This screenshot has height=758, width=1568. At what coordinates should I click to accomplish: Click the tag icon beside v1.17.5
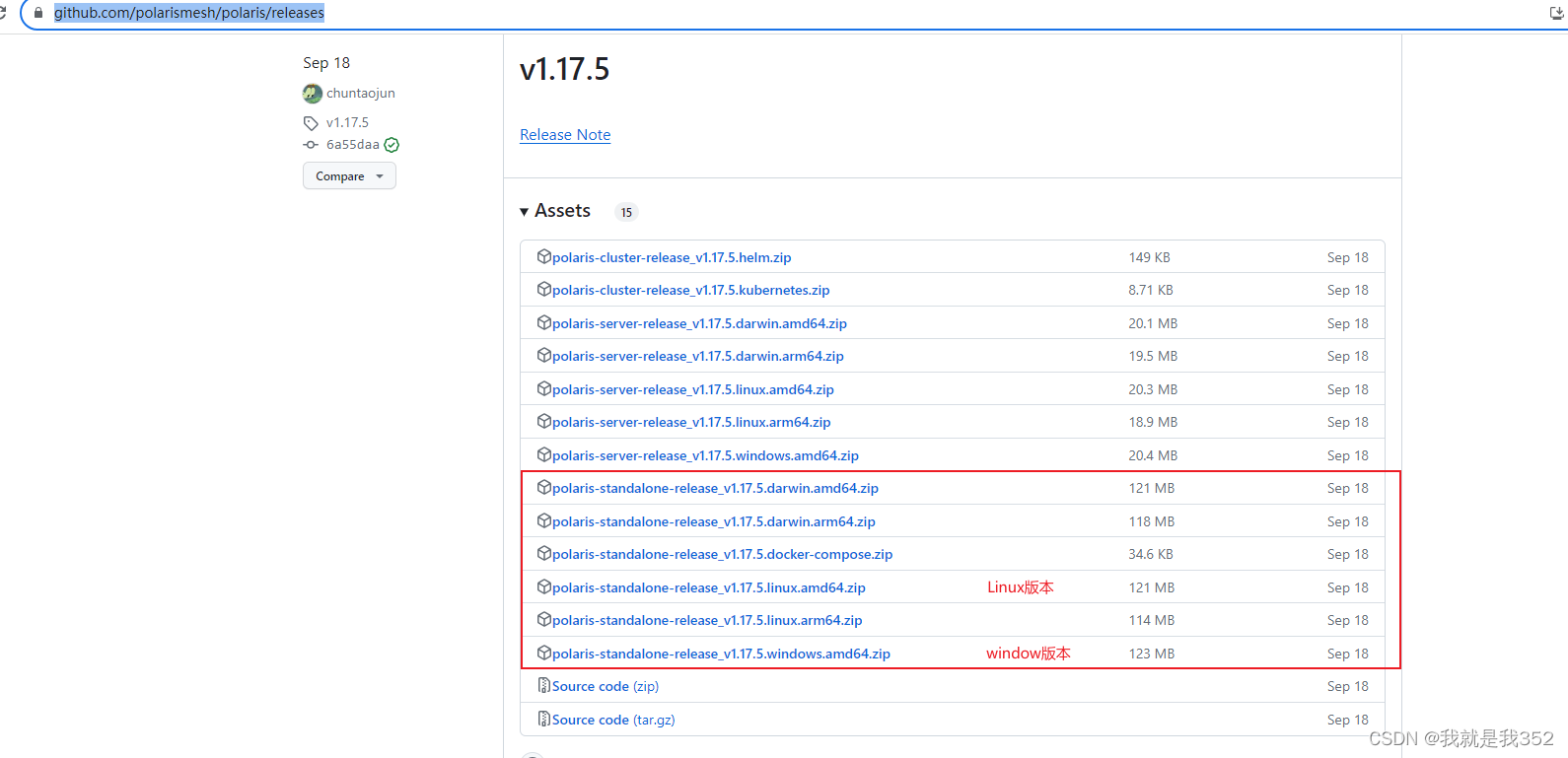tap(311, 123)
